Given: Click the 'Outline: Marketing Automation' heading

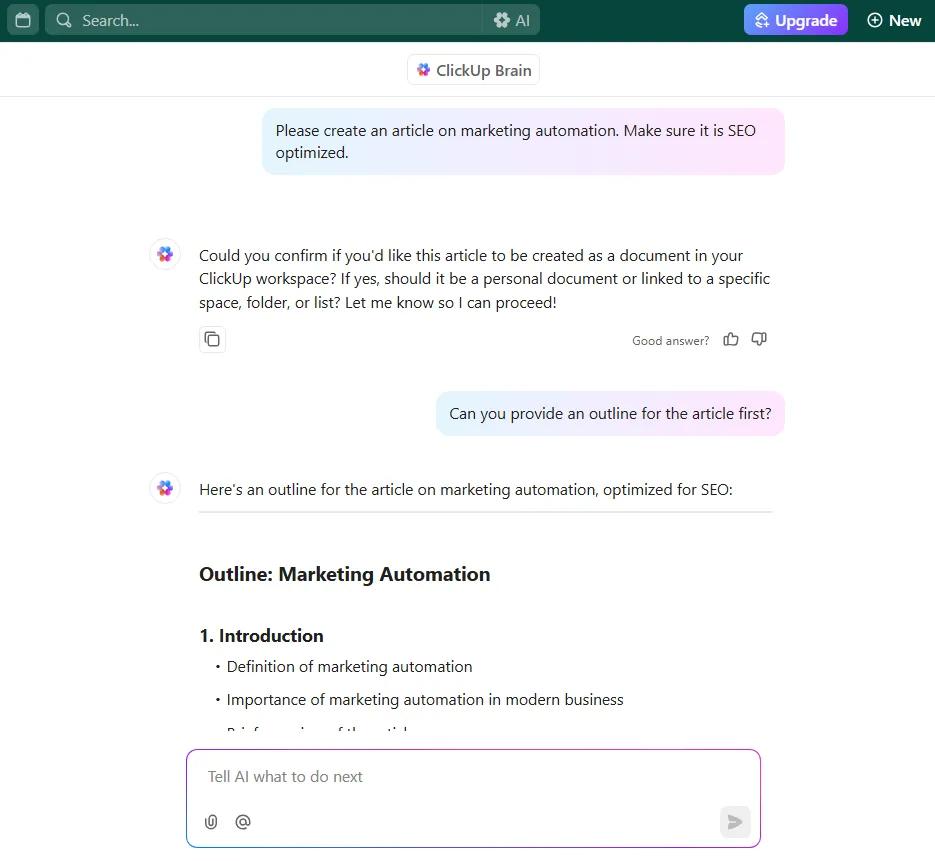Looking at the screenshot, I should 345,574.
